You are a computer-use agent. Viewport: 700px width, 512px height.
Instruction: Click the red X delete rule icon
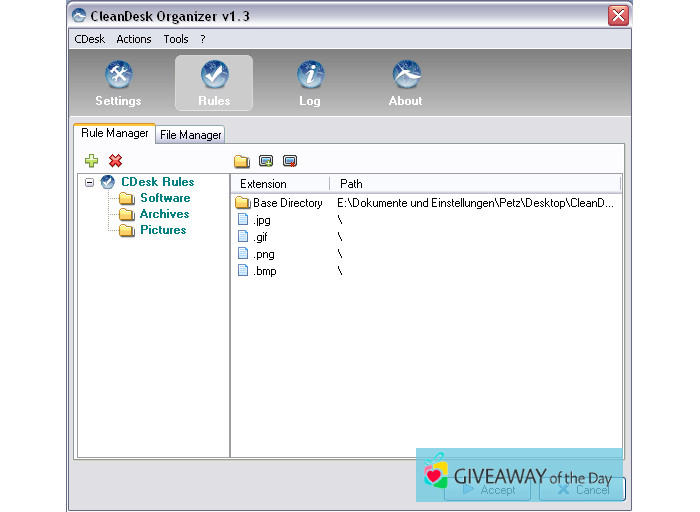[x=116, y=160]
